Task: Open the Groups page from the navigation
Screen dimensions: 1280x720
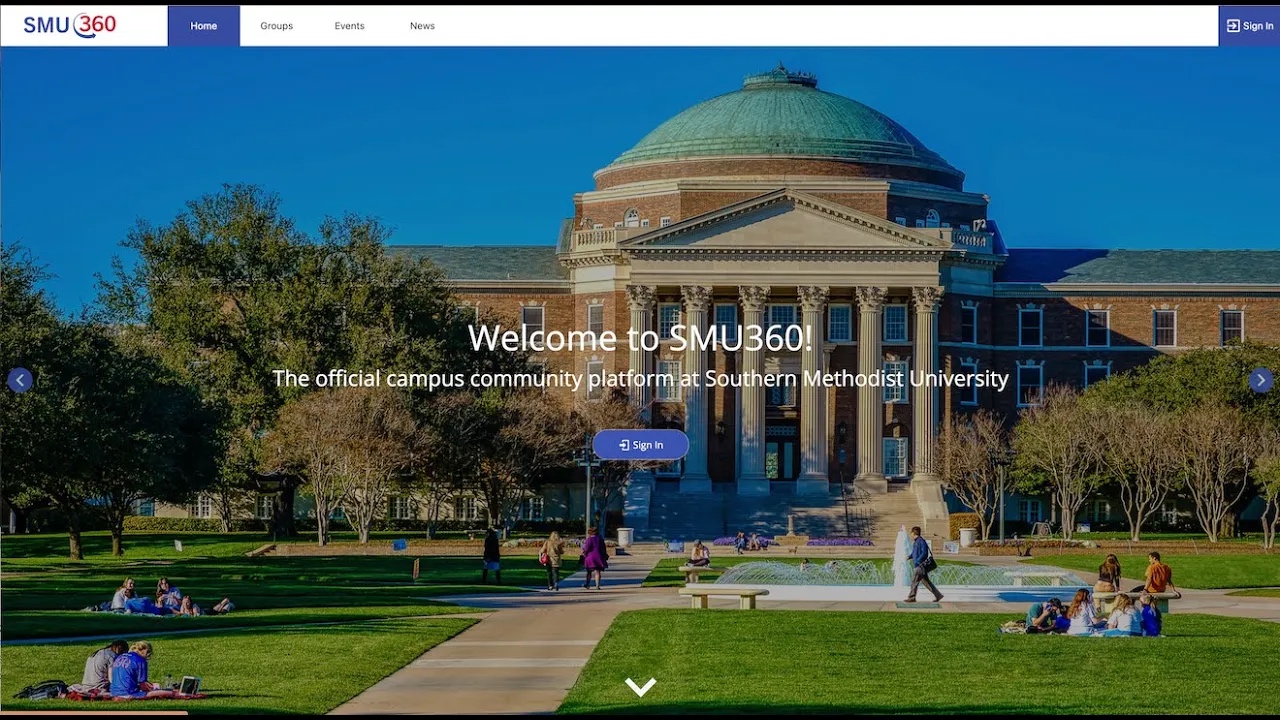Action: click(276, 25)
